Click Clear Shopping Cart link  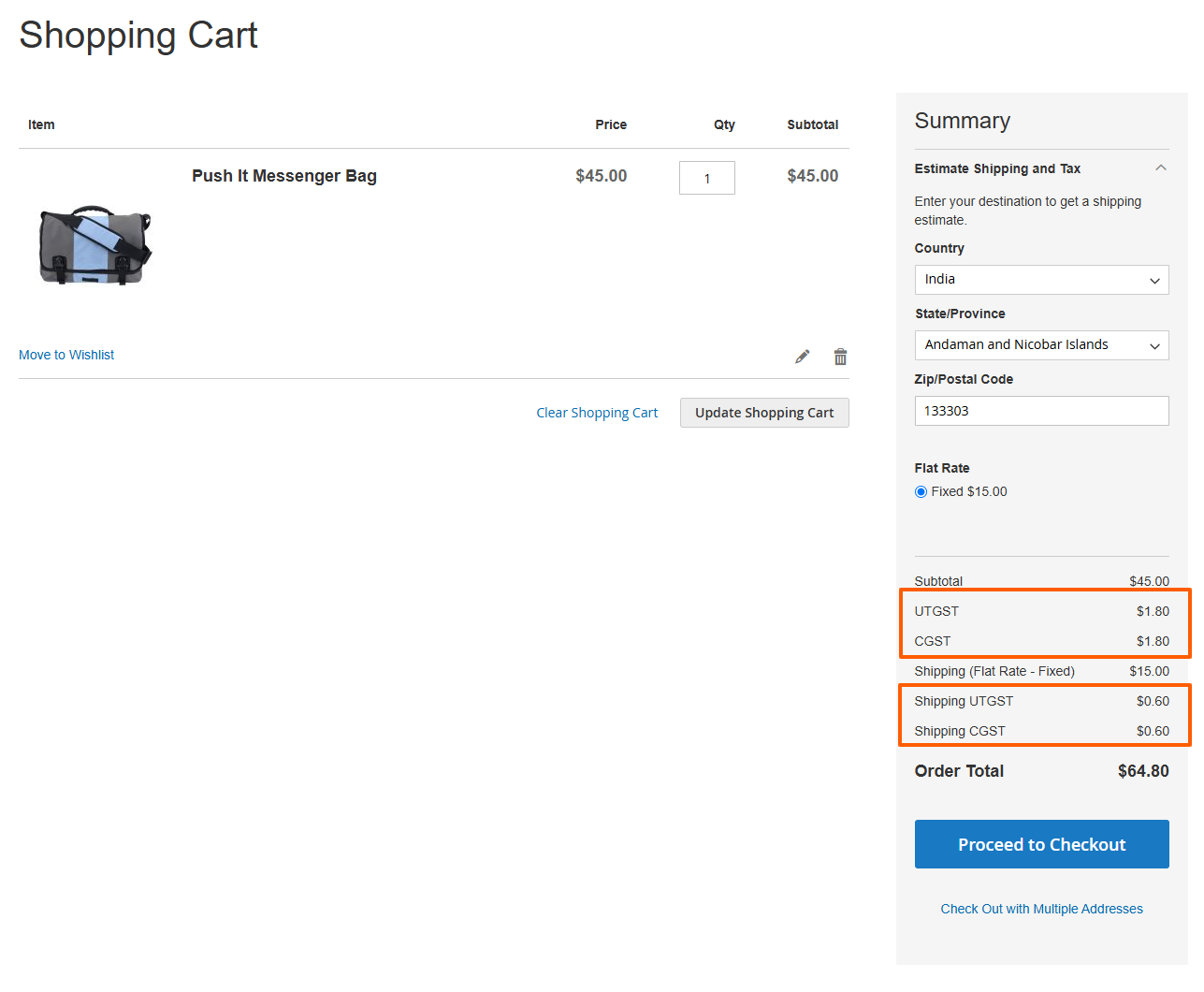coord(597,413)
